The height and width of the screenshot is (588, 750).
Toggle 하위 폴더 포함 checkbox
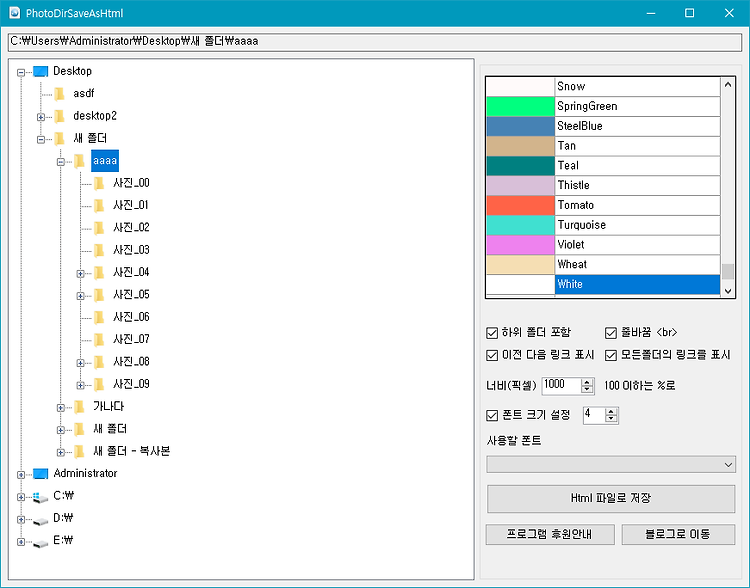coord(492,333)
